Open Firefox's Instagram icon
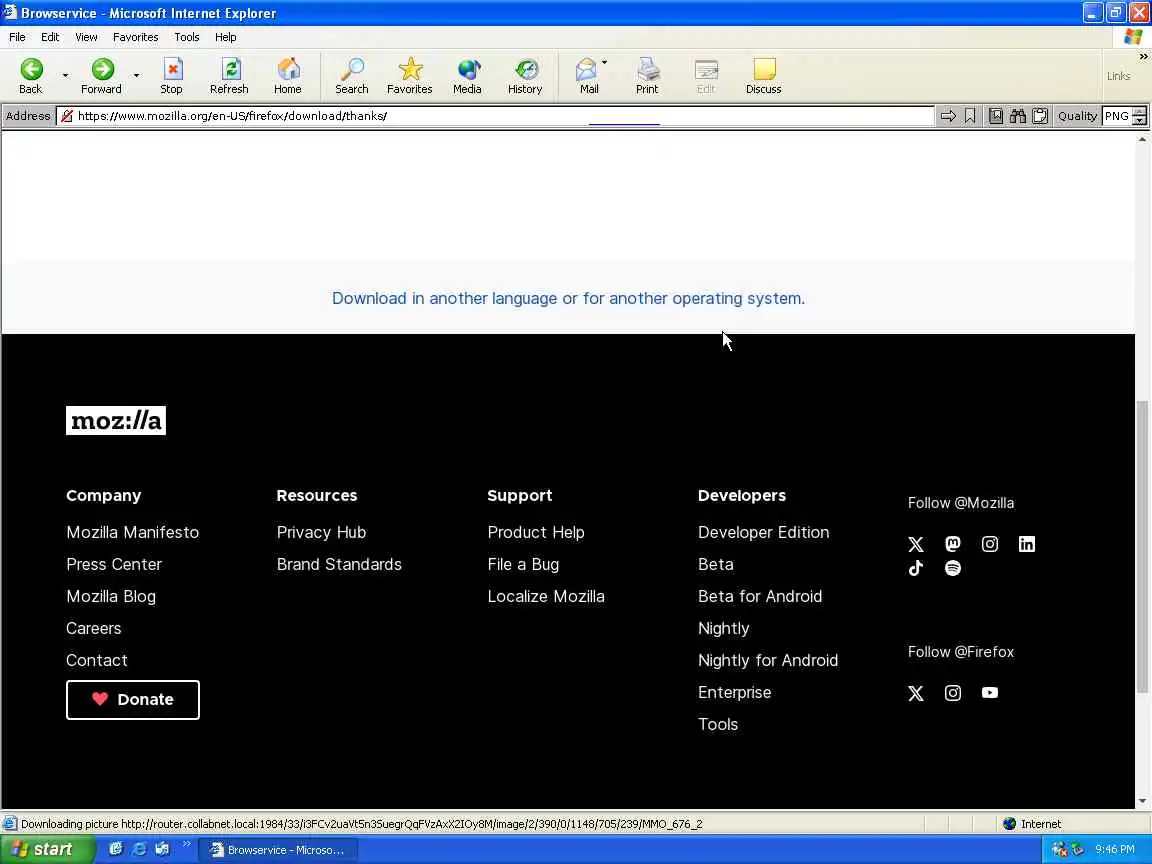 click(953, 693)
